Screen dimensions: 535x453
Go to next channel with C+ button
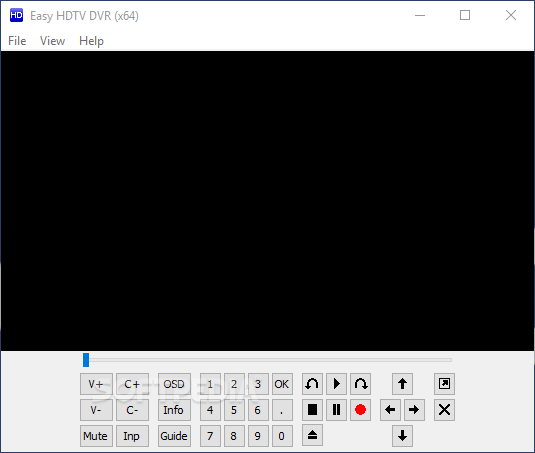coord(132,384)
